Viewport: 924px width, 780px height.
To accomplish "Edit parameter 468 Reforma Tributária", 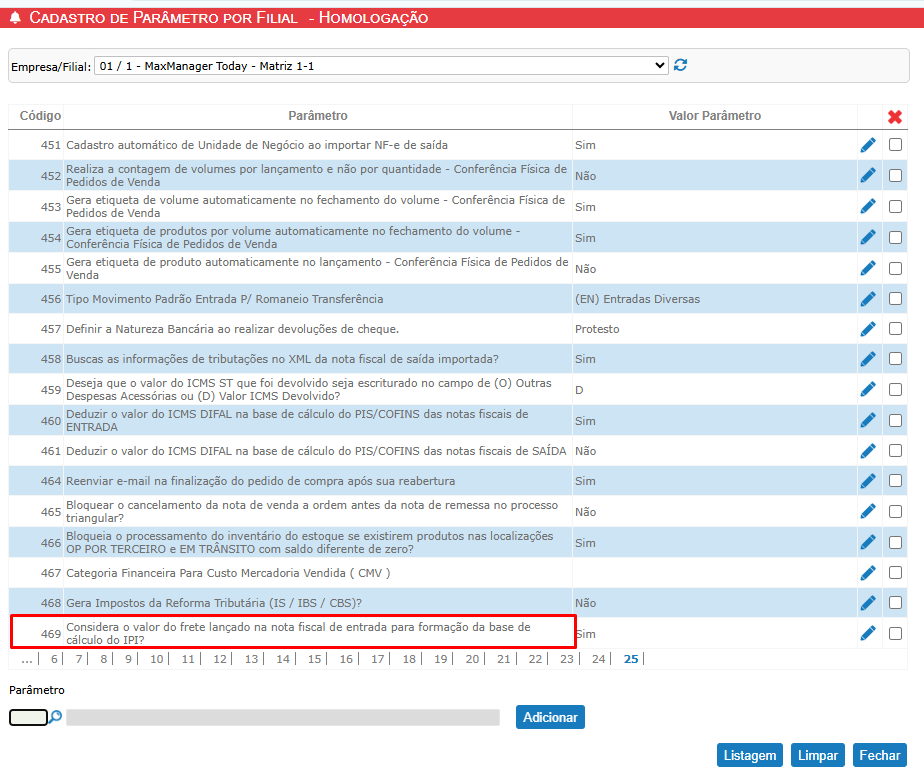I will tap(868, 603).
